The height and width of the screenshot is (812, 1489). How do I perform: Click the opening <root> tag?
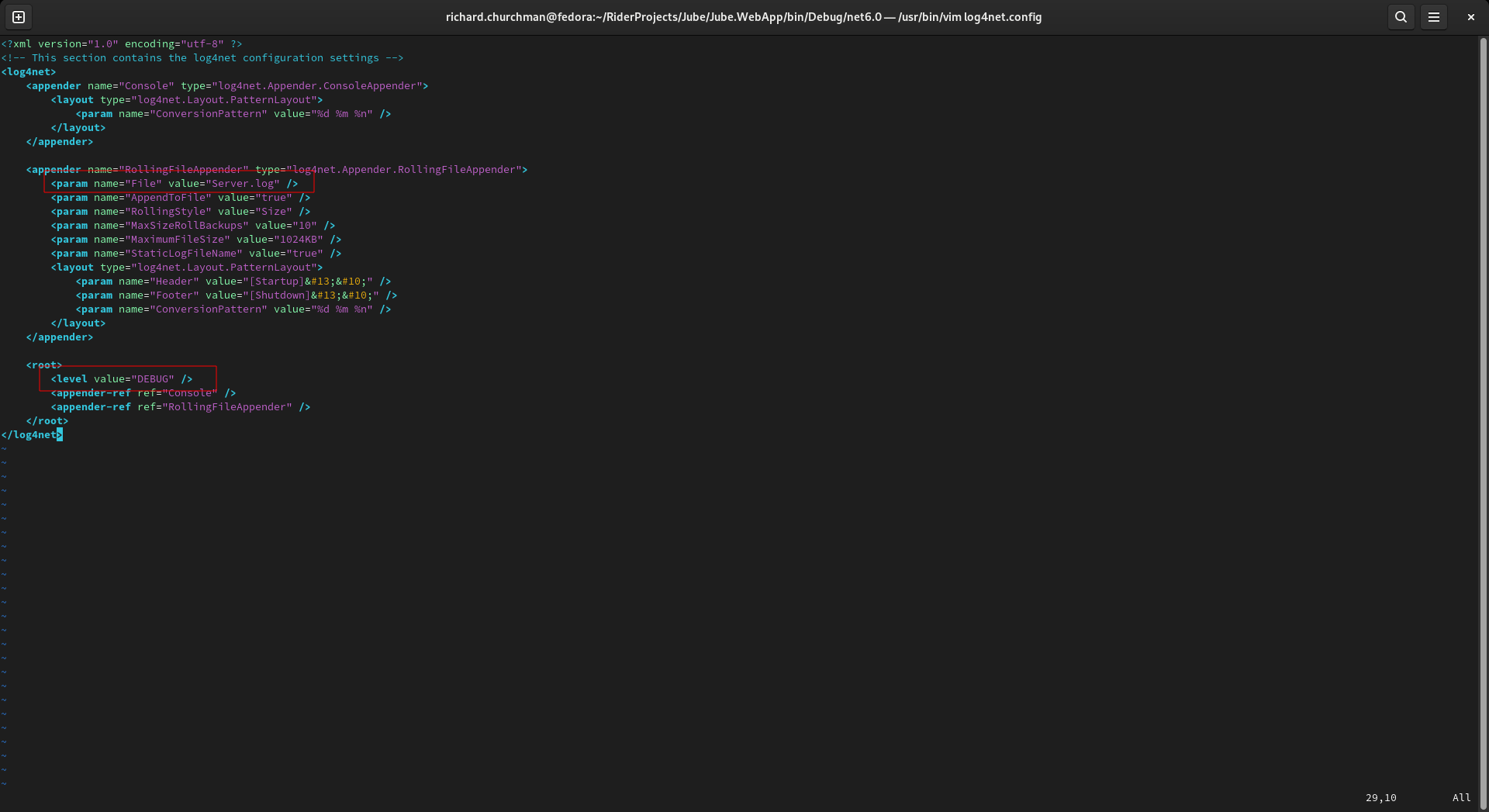tap(44, 365)
